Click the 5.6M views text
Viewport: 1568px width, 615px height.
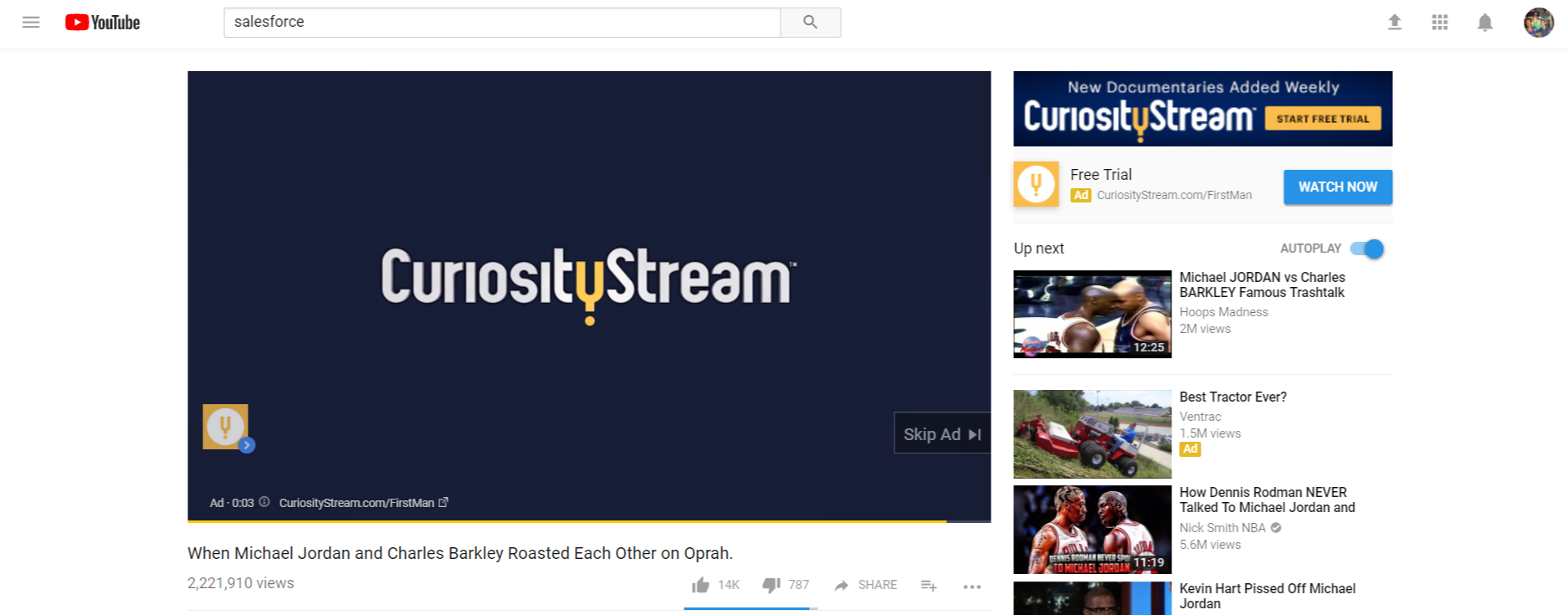pos(1210,545)
